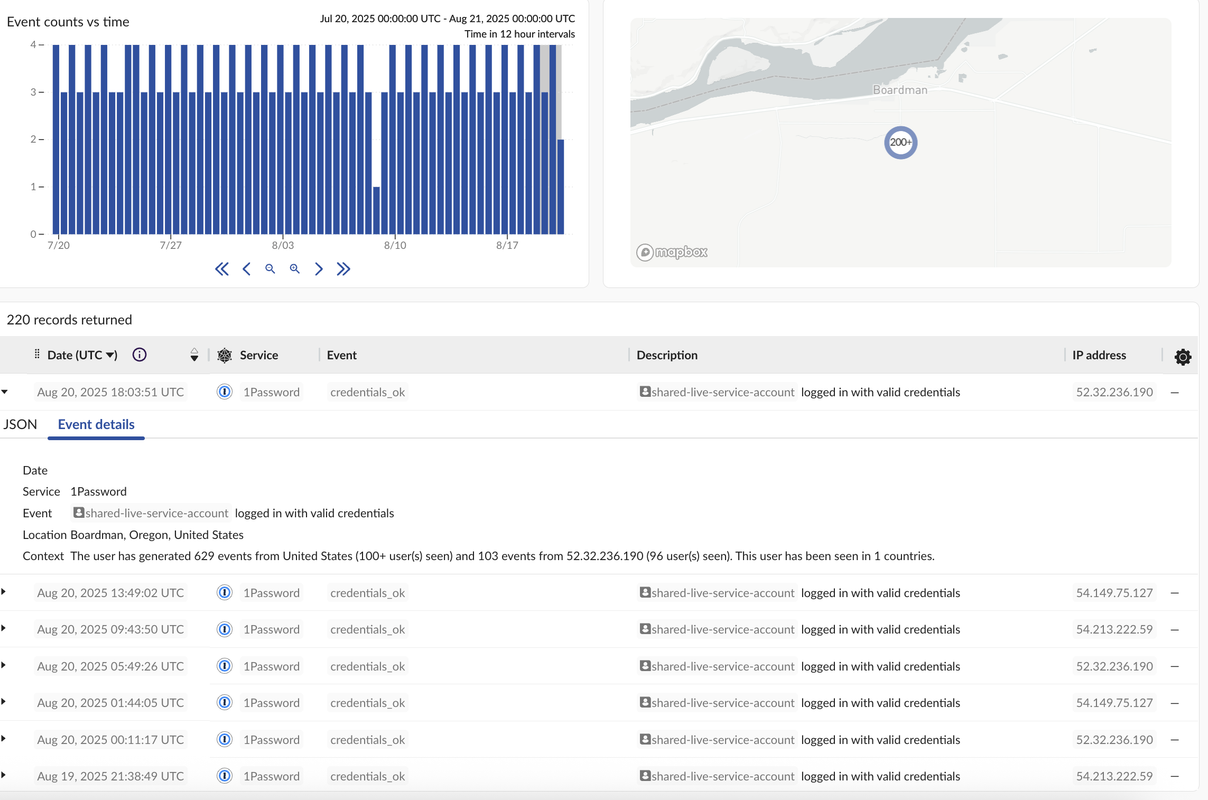1208x800 pixels.
Task: Expand the Aug 20 05:49:26 event row
Action: click(4, 665)
